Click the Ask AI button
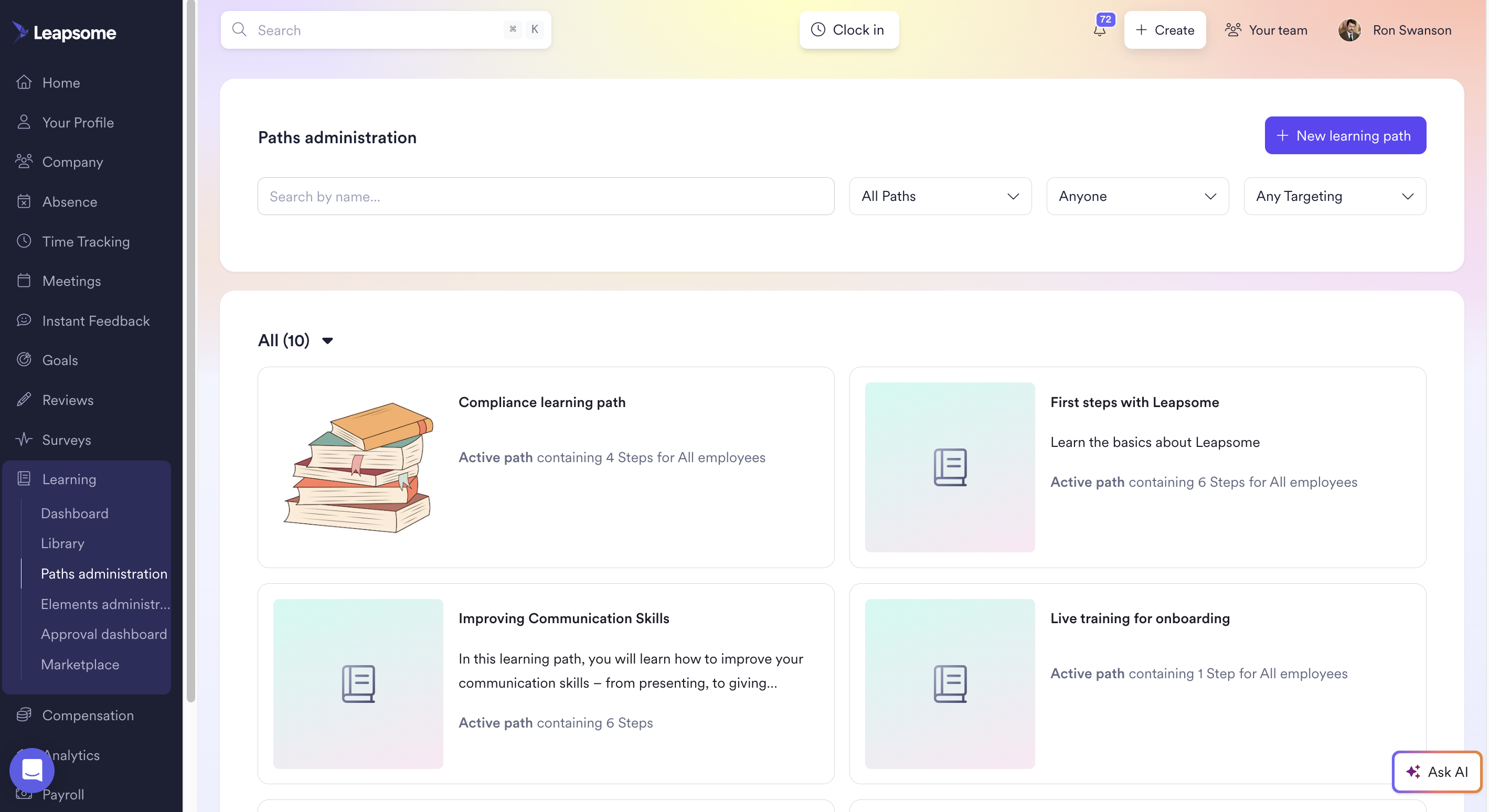 tap(1437, 771)
